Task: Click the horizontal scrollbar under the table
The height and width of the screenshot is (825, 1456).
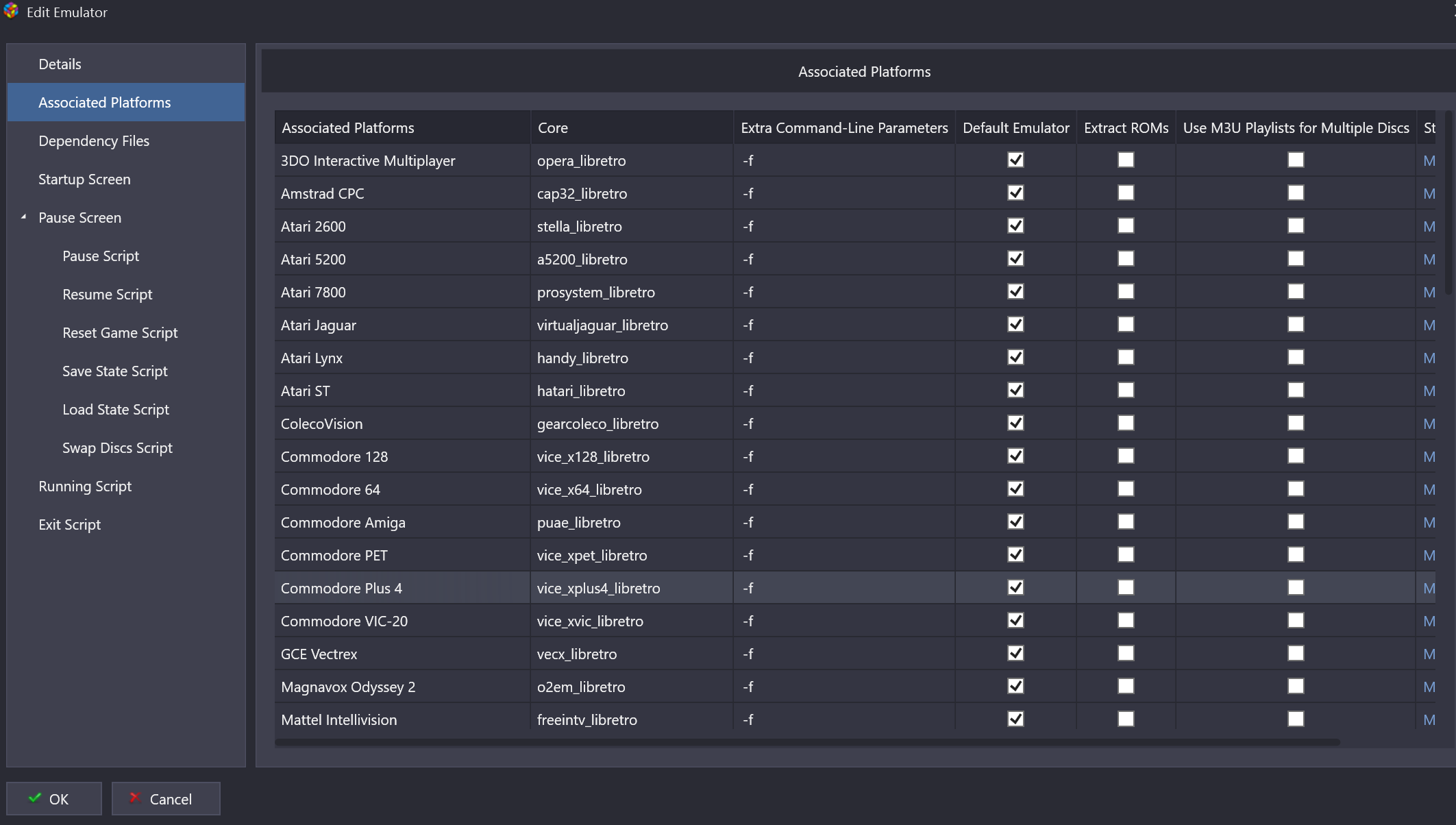Action: [807, 742]
